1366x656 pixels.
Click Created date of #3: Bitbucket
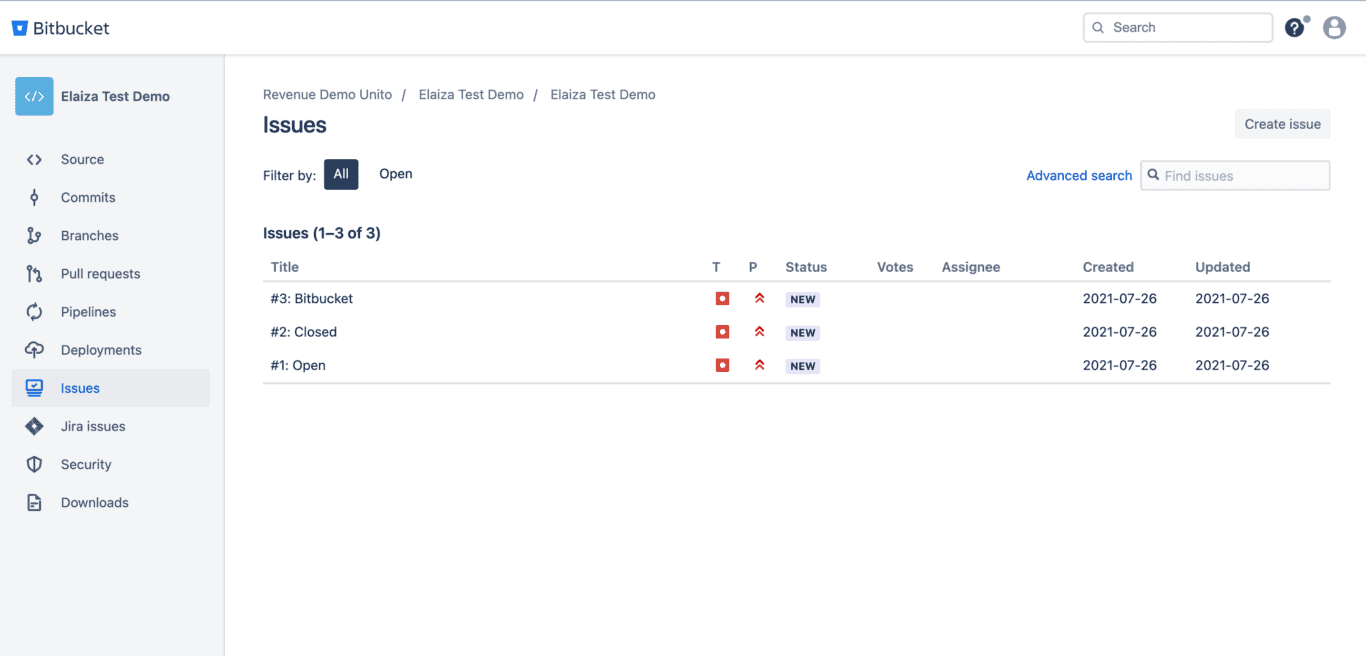point(1120,299)
